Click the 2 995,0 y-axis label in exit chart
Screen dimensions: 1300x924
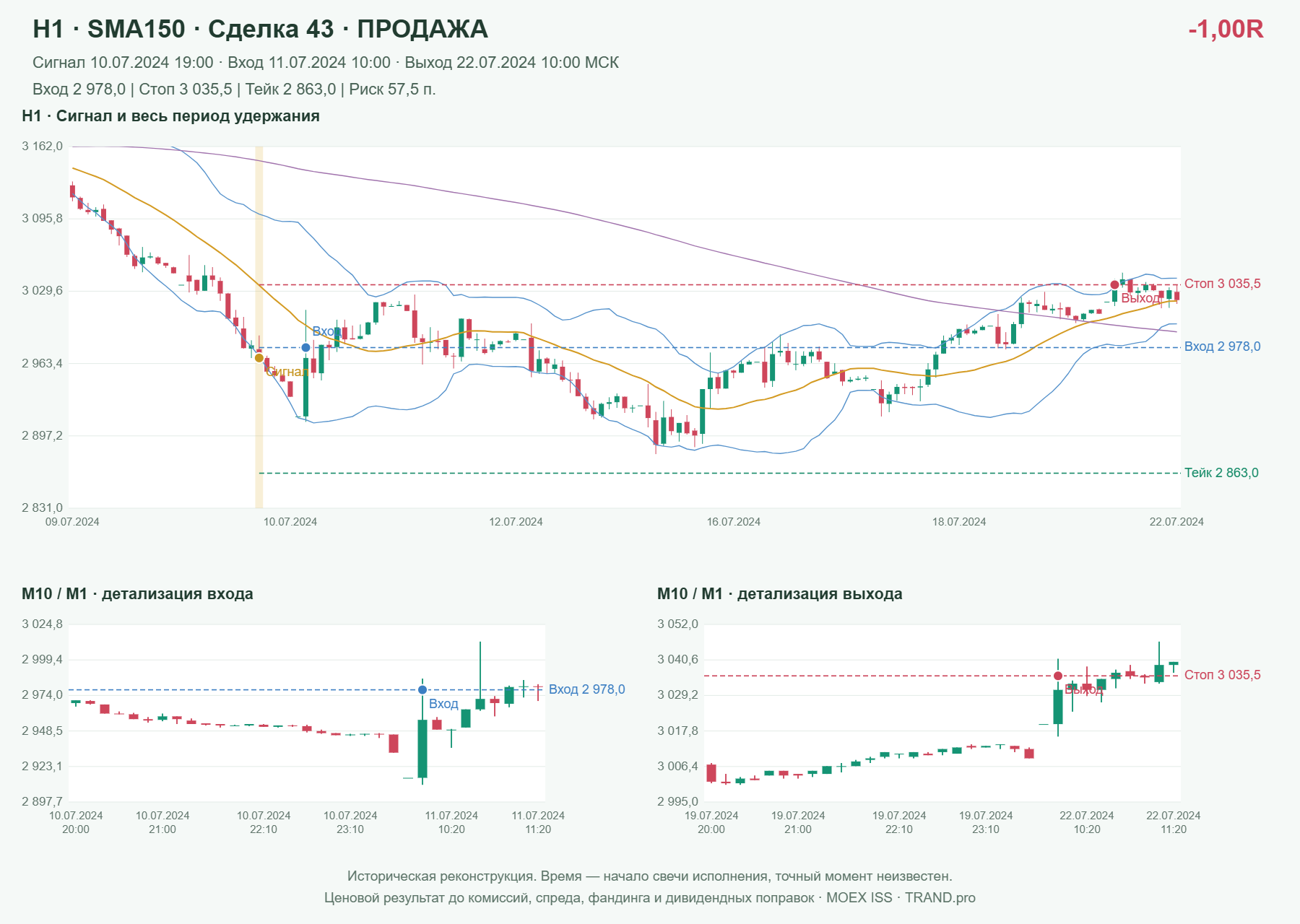pyautogui.click(x=678, y=802)
